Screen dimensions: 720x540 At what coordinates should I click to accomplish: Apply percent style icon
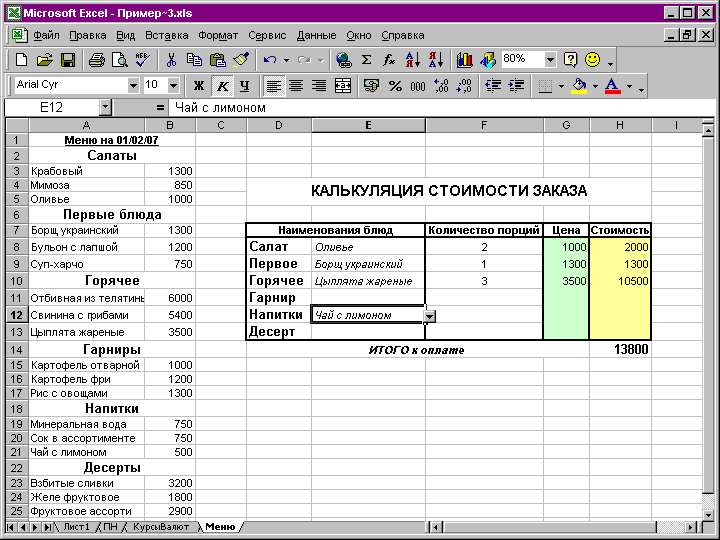pos(395,85)
